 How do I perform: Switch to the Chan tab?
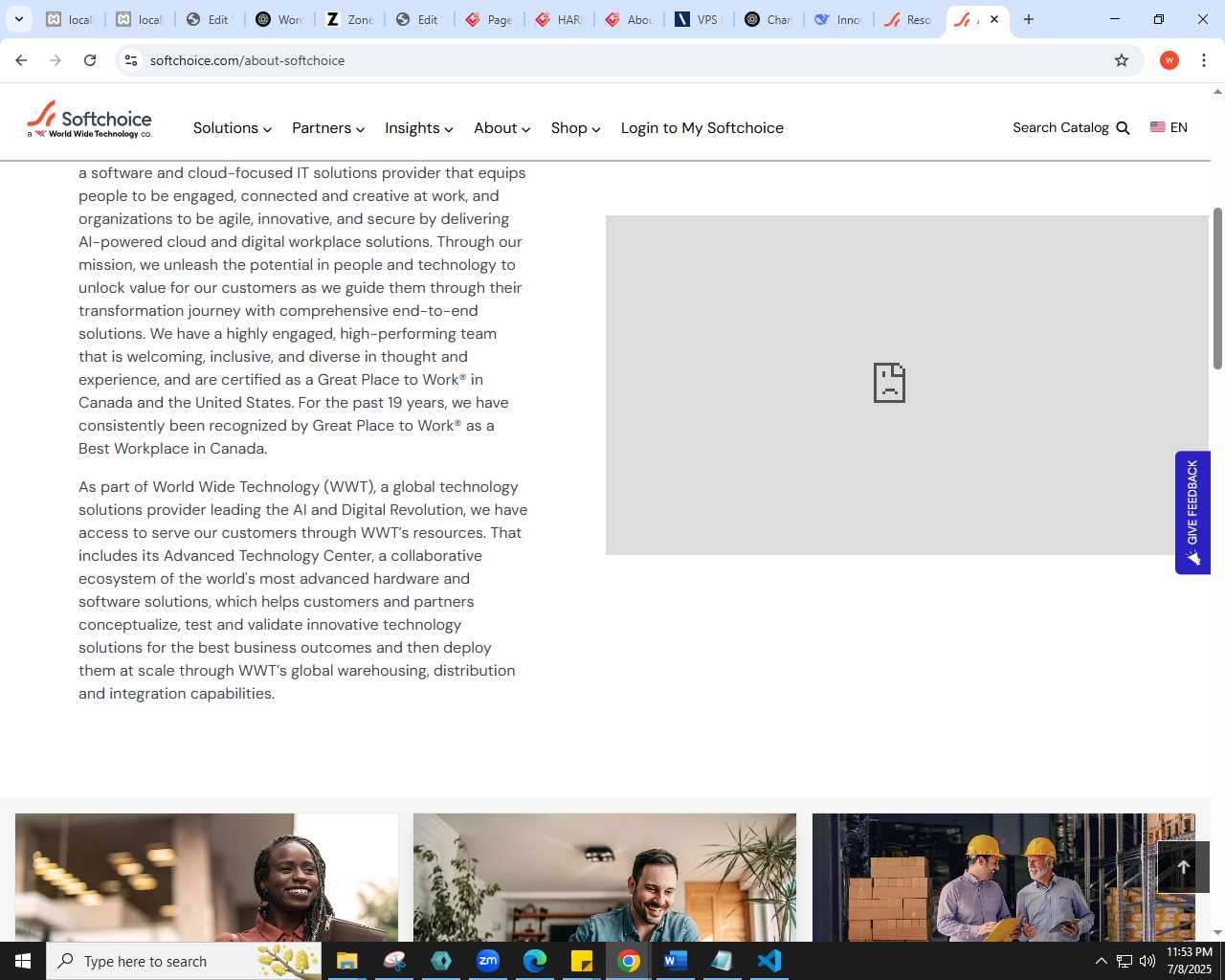tap(768, 19)
